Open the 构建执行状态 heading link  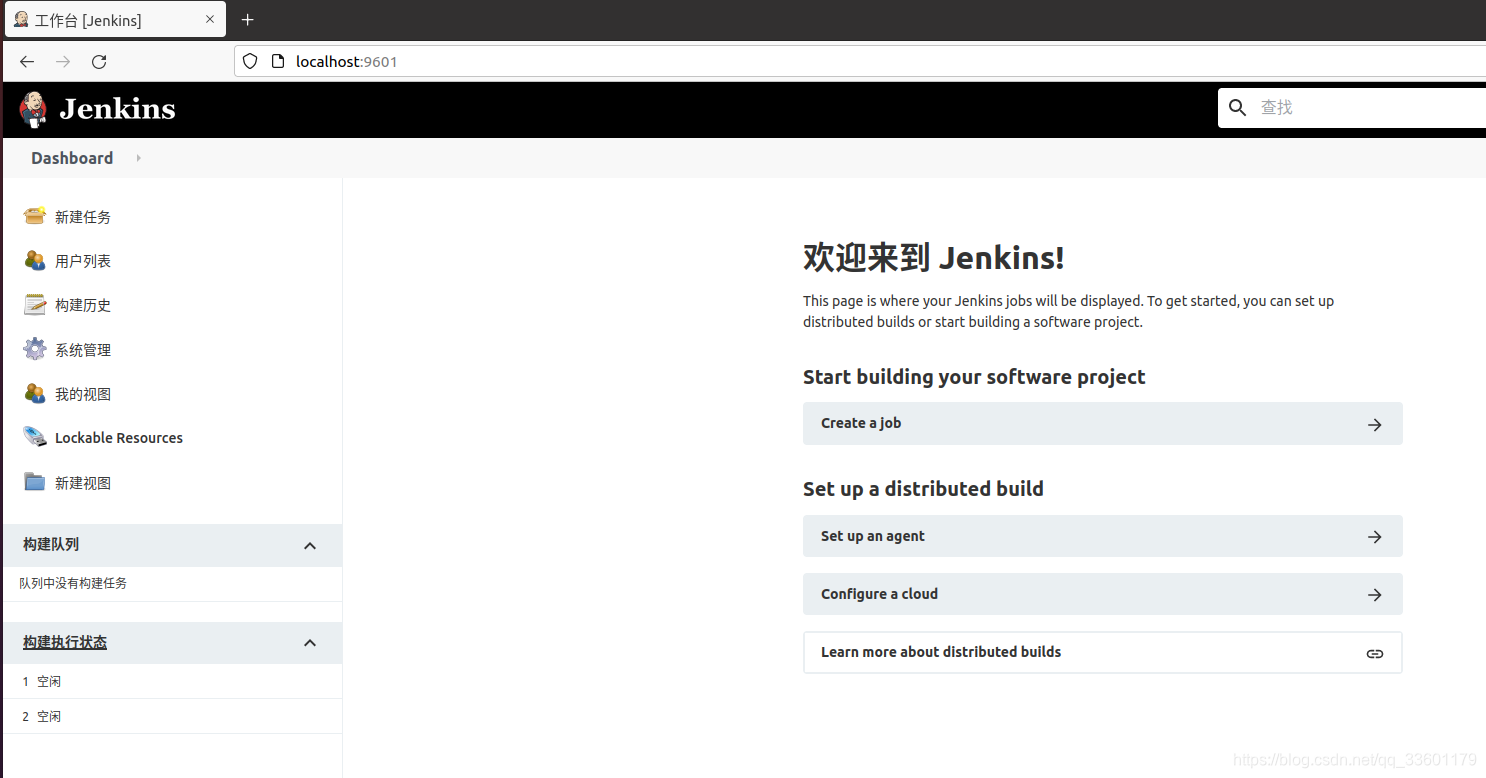[65, 642]
